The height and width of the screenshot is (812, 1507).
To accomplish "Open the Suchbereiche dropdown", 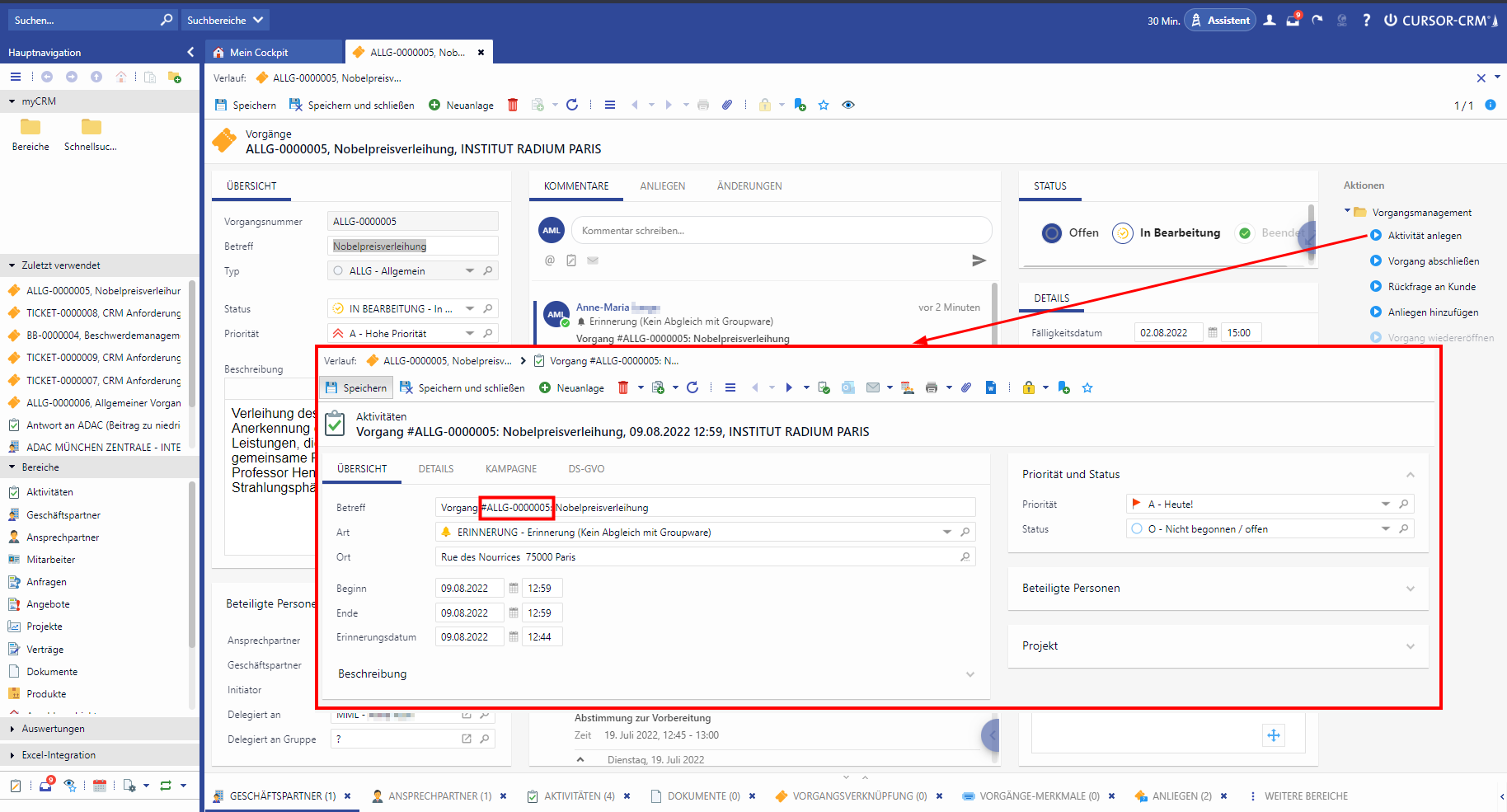I will (x=225, y=20).
